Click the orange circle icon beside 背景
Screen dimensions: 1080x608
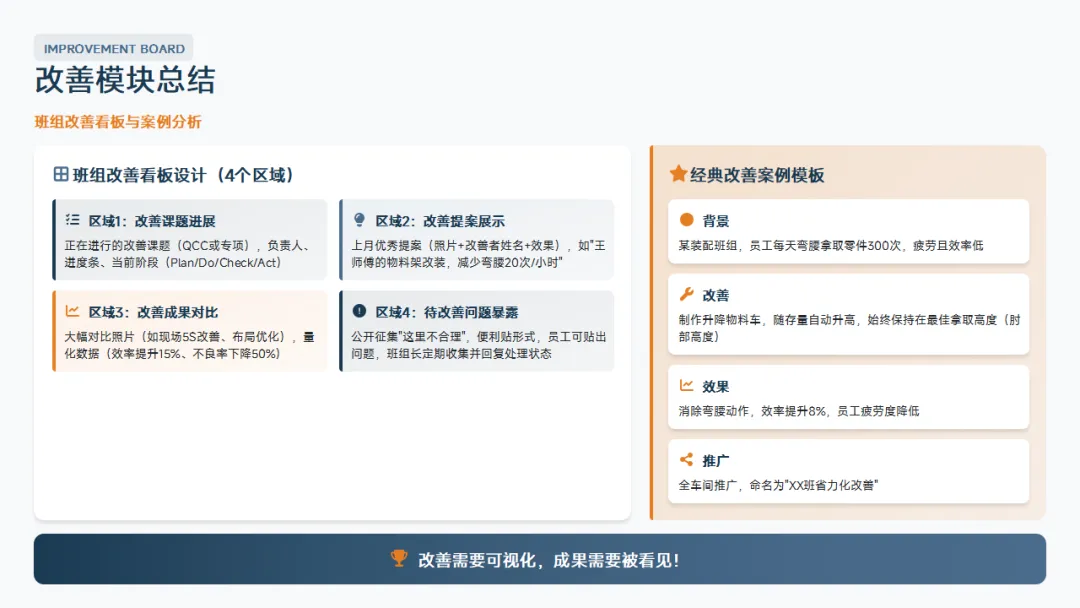click(686, 220)
